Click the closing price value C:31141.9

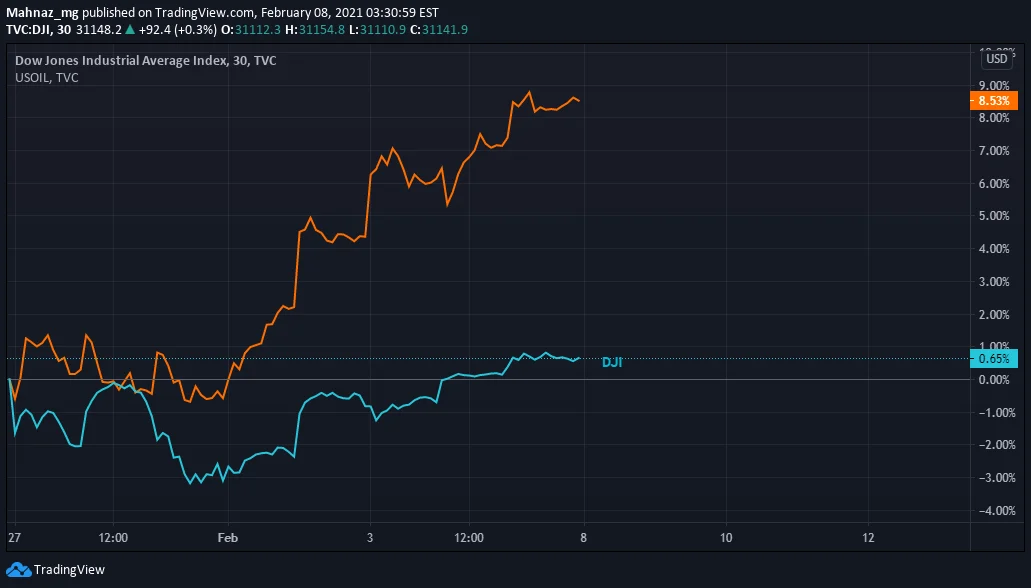439,30
